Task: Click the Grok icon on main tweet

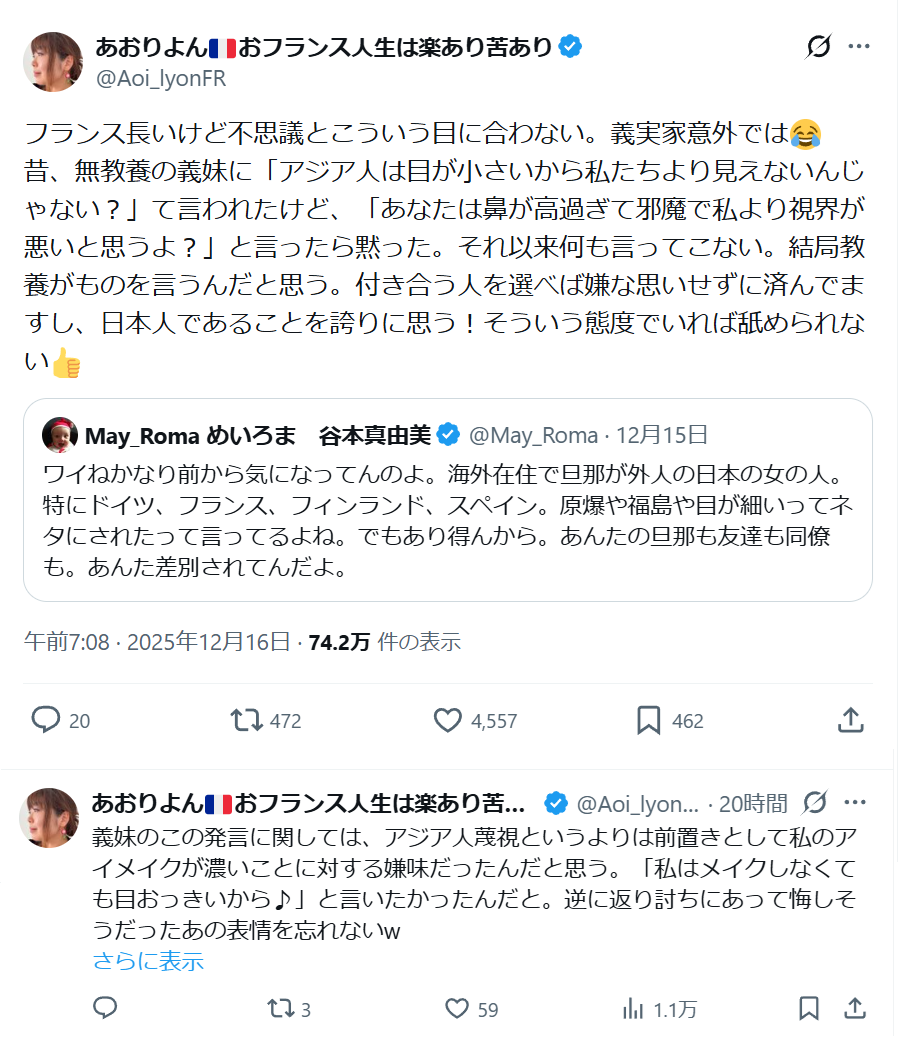Action: [818, 46]
